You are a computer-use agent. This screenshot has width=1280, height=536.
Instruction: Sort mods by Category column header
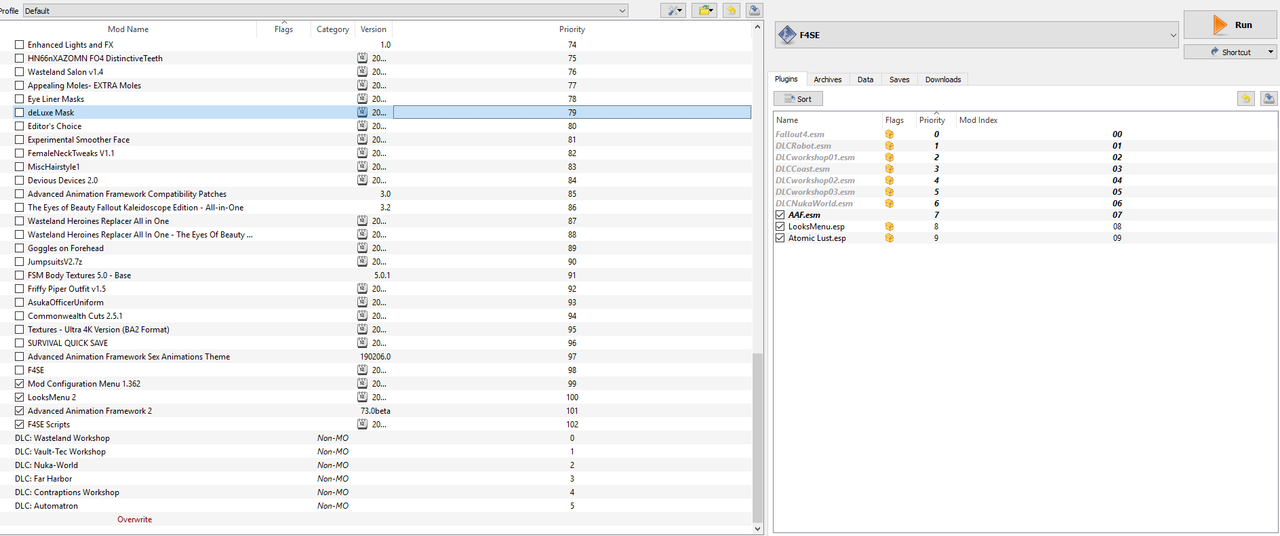(x=333, y=29)
